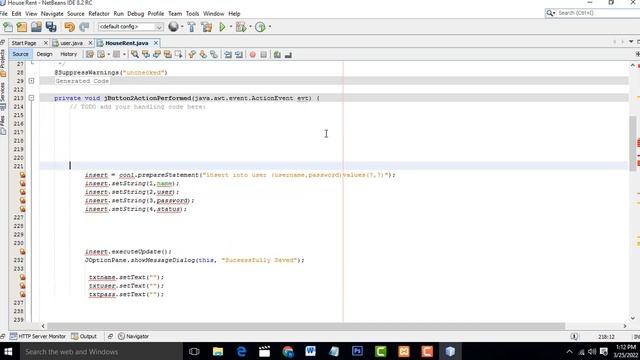Open the Output panel

(84, 336)
